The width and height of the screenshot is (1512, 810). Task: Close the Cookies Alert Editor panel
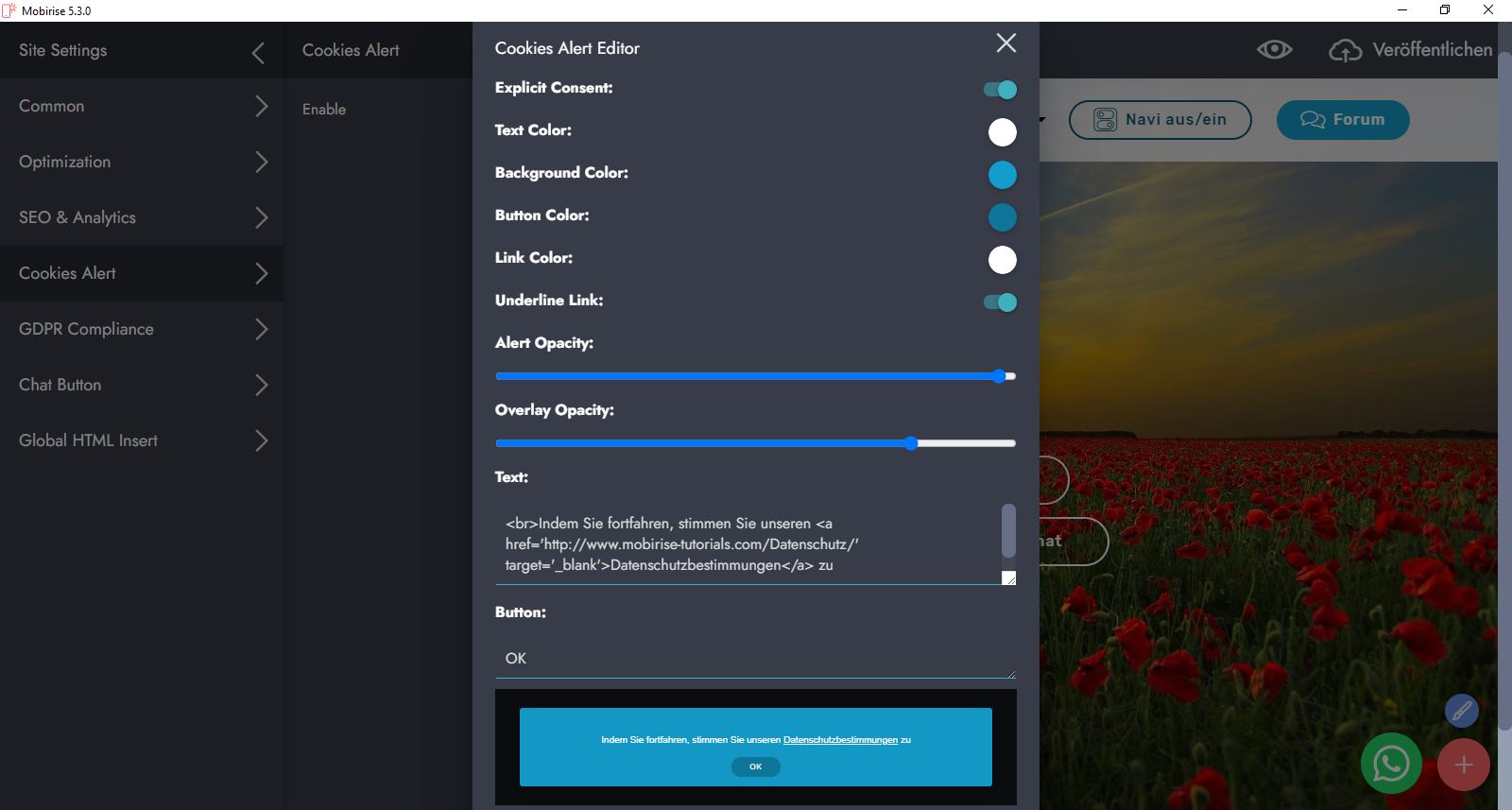tap(1005, 43)
